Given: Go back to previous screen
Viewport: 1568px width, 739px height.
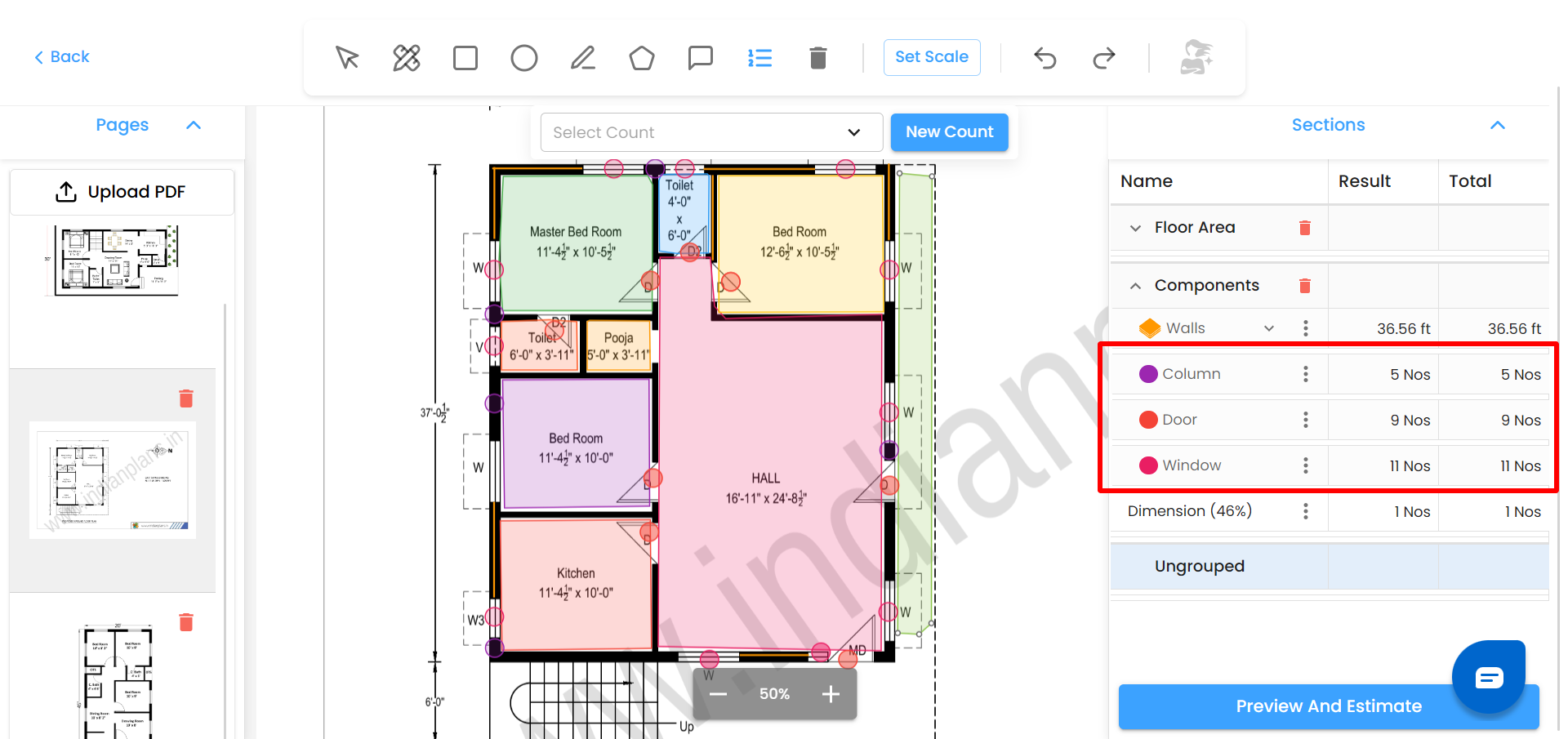Looking at the screenshot, I should tap(62, 57).
